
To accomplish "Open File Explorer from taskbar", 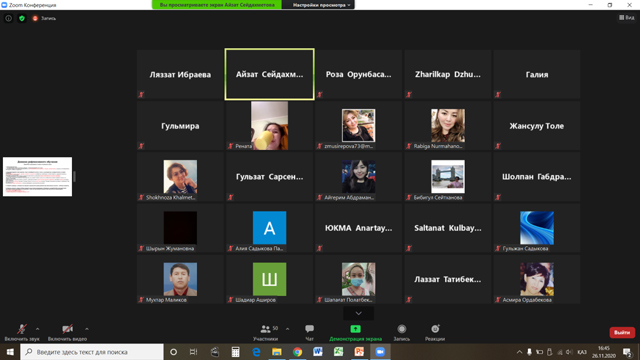I will click(x=277, y=352).
